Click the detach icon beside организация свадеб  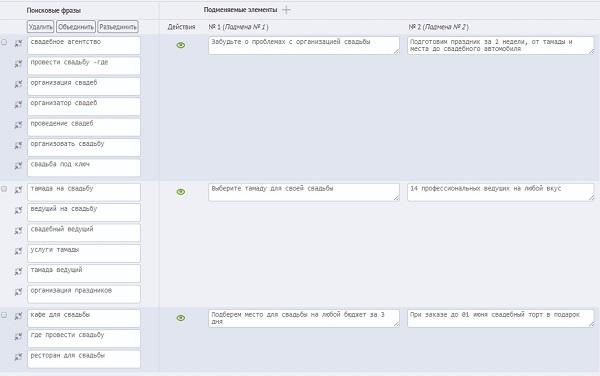point(18,84)
